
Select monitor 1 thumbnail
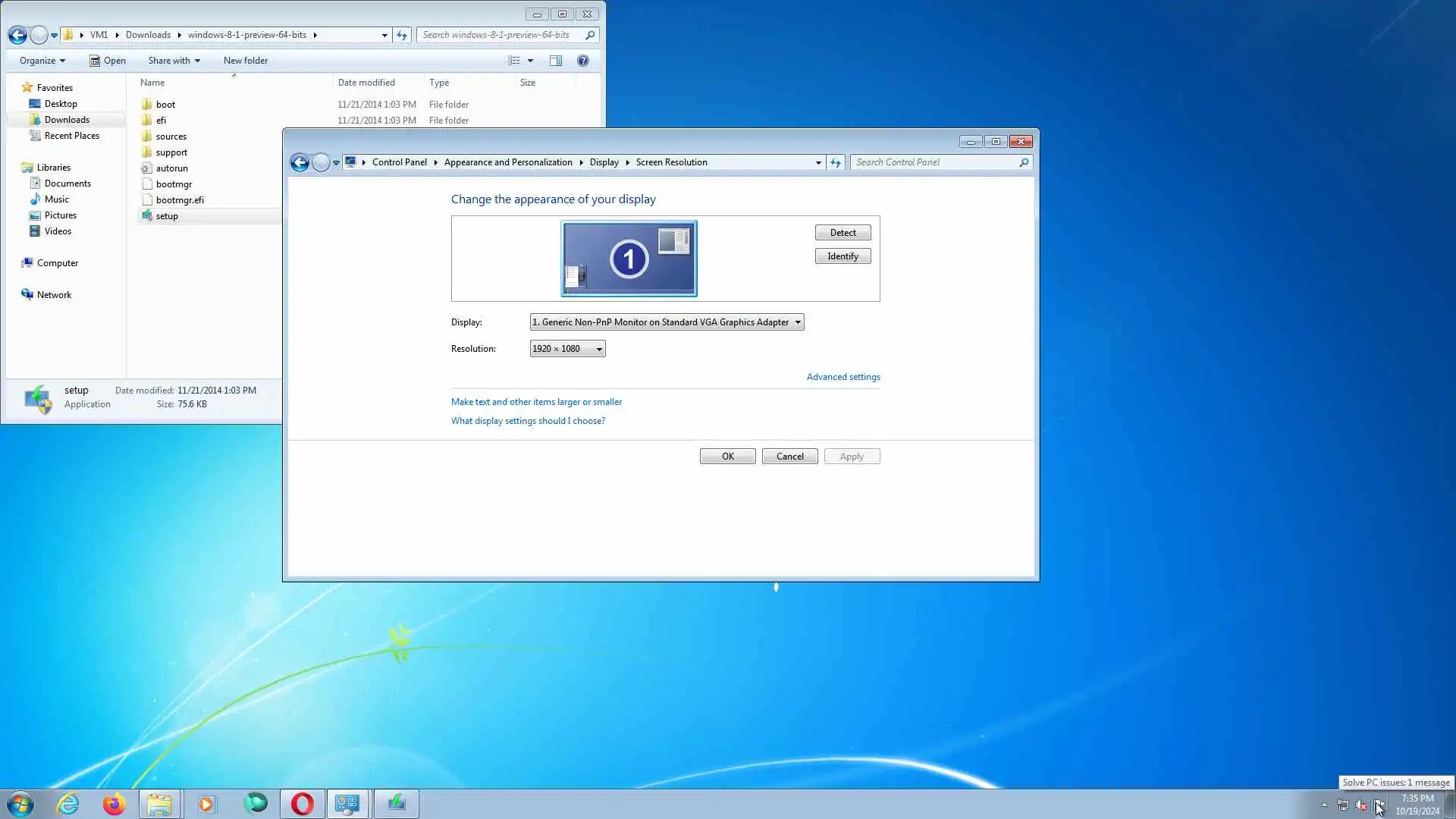click(x=629, y=259)
